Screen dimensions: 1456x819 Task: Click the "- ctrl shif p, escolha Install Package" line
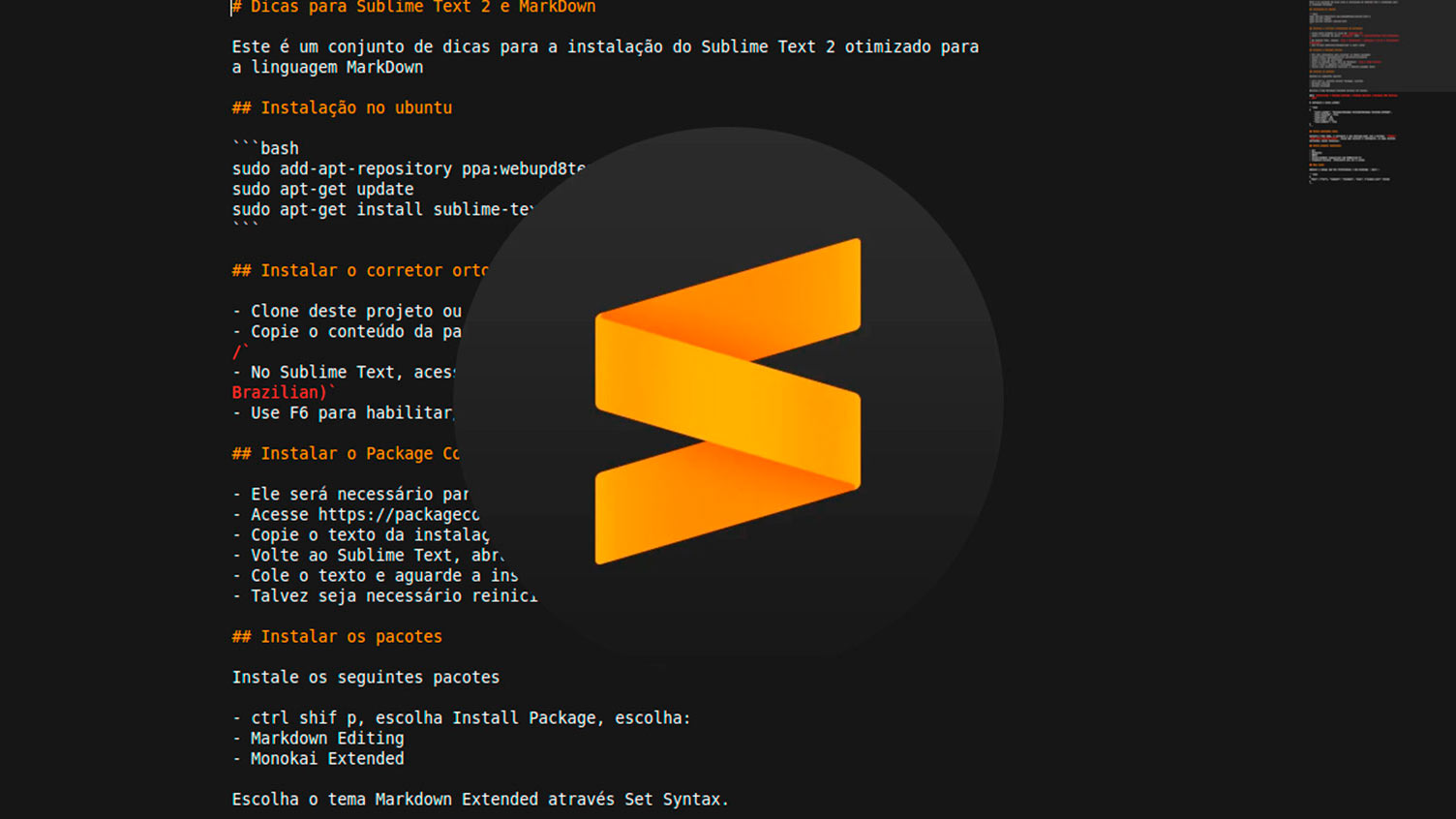461,717
